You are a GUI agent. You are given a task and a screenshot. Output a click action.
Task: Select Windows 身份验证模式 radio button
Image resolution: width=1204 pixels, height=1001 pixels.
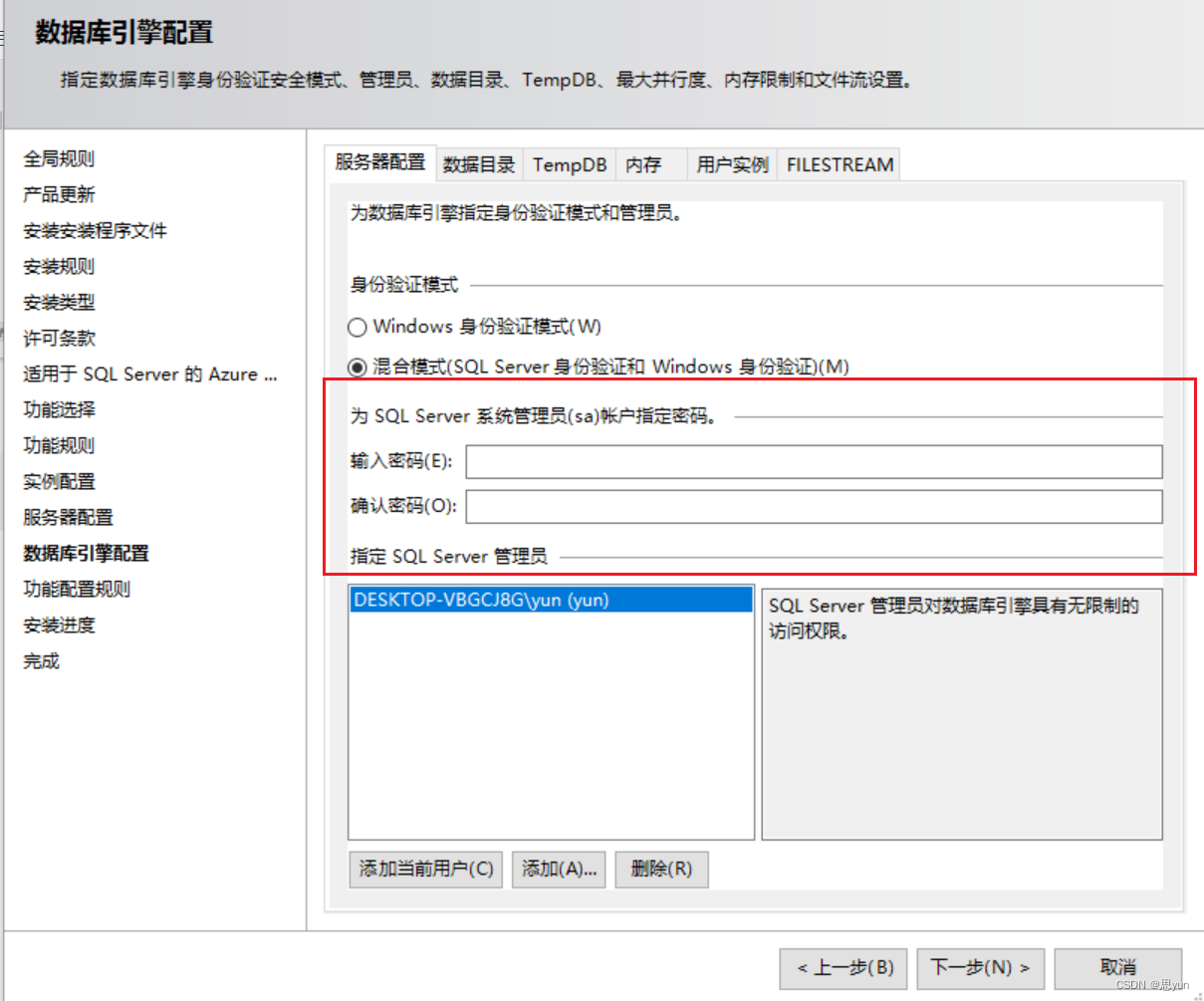(358, 327)
